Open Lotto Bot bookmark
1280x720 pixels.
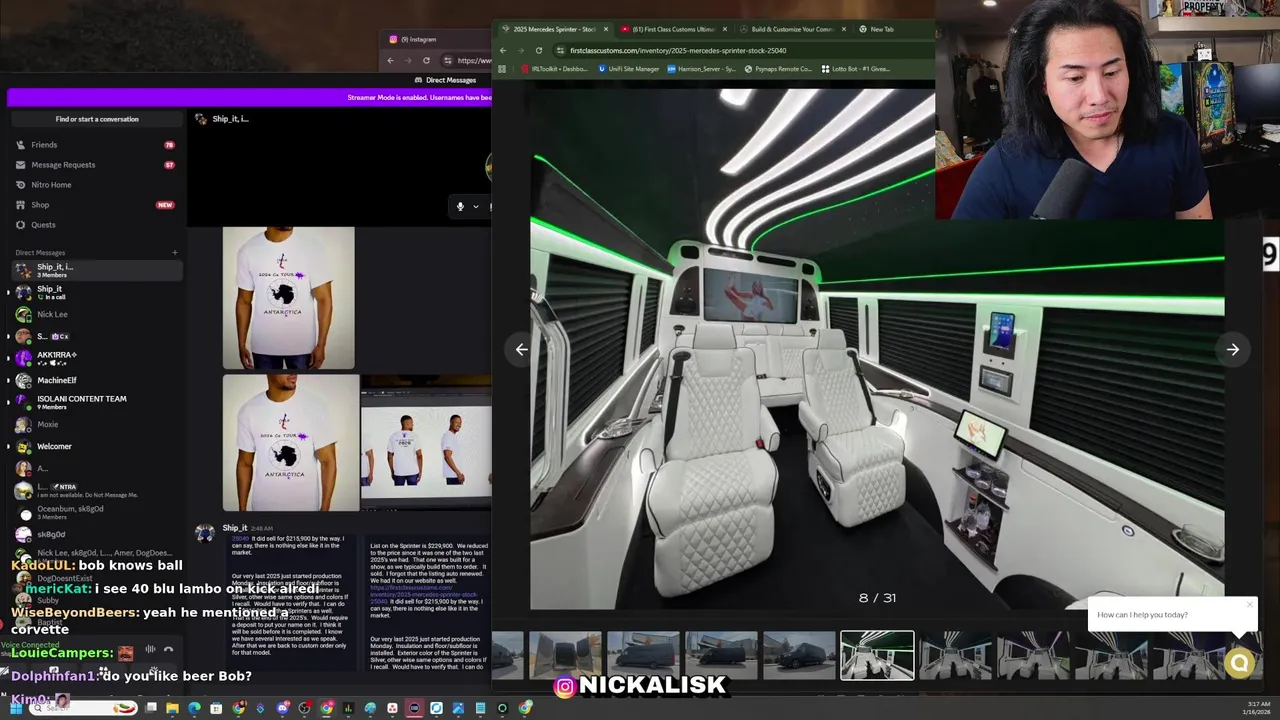point(855,69)
